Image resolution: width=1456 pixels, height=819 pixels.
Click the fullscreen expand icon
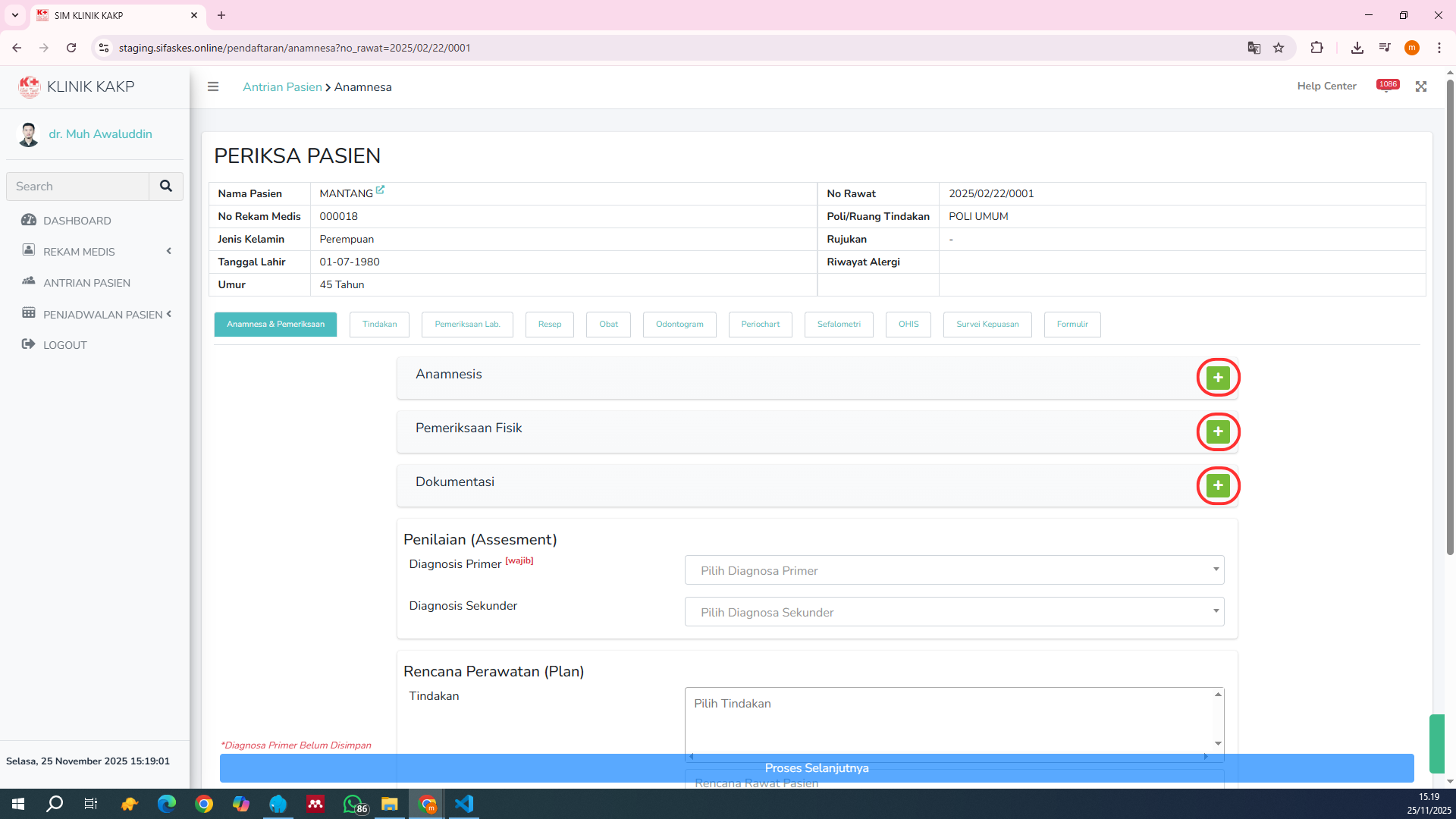pyautogui.click(x=1421, y=86)
